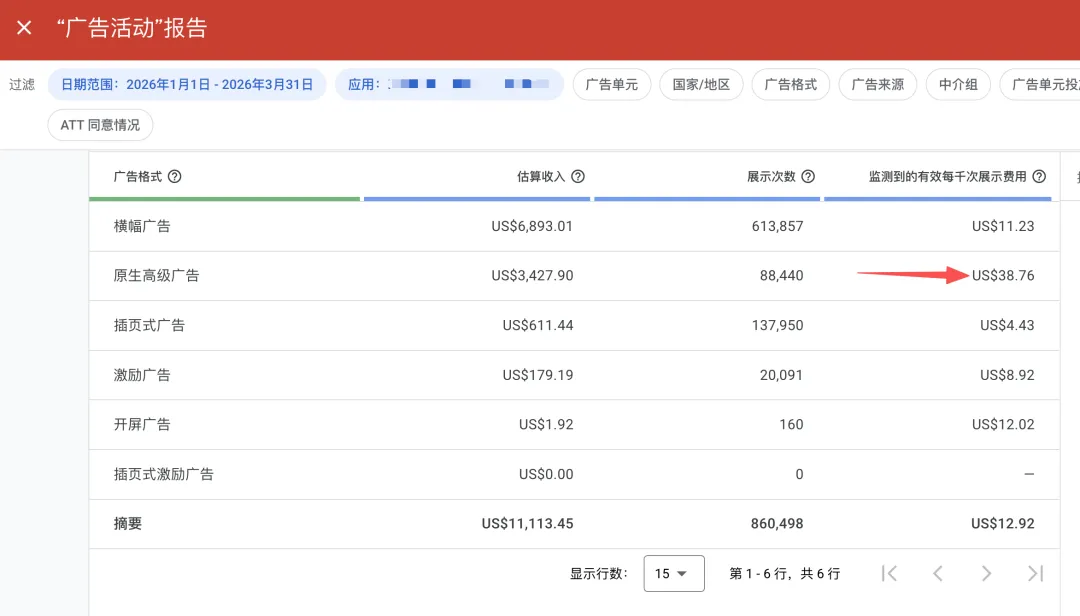Click help icon beside 估算收入 column
Image resolution: width=1080 pixels, height=616 pixels.
pos(578,177)
